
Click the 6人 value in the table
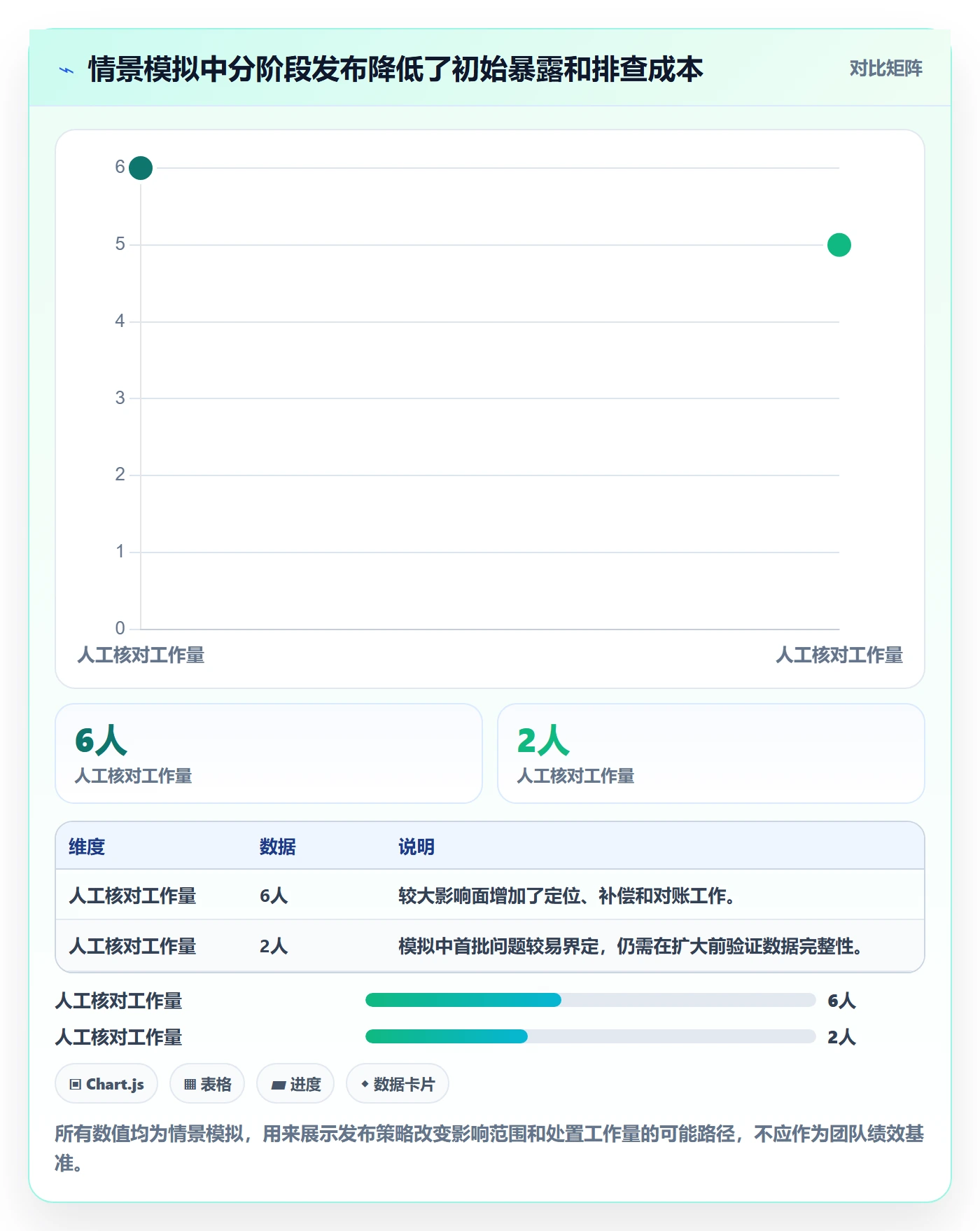tap(274, 896)
